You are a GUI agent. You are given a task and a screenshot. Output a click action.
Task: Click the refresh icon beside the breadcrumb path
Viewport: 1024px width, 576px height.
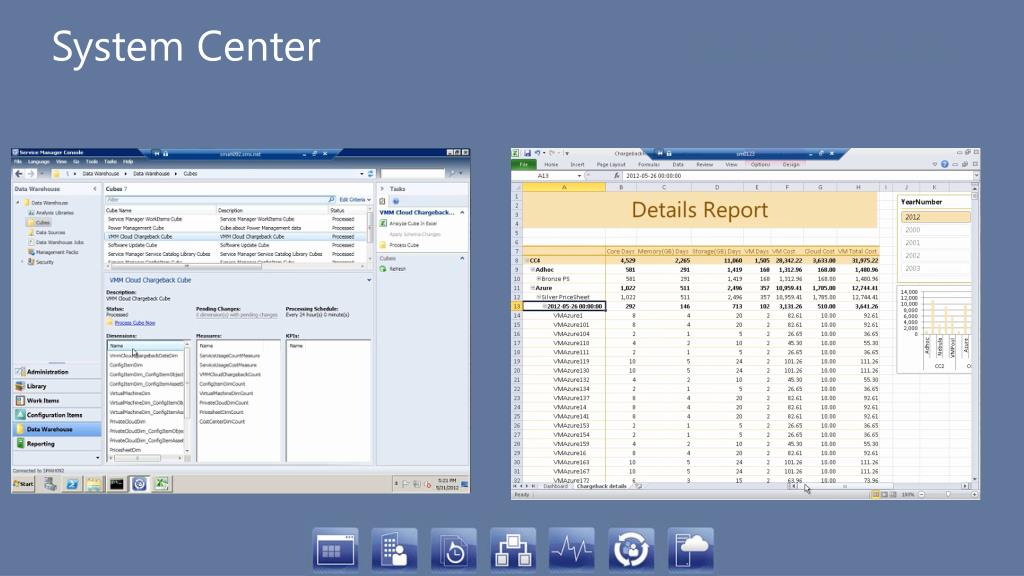click(x=370, y=174)
